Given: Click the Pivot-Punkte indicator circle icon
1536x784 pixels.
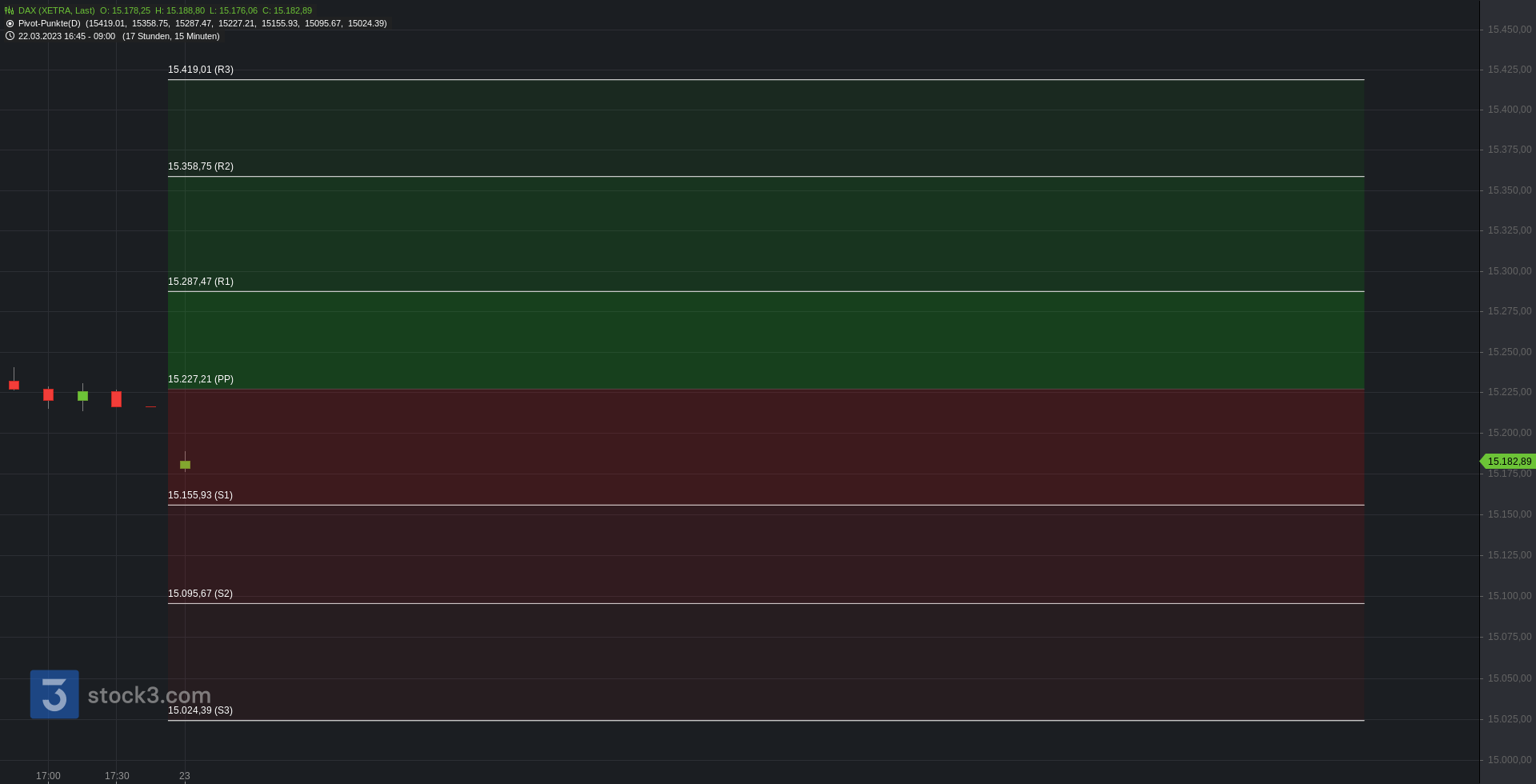Looking at the screenshot, I should [x=10, y=23].
